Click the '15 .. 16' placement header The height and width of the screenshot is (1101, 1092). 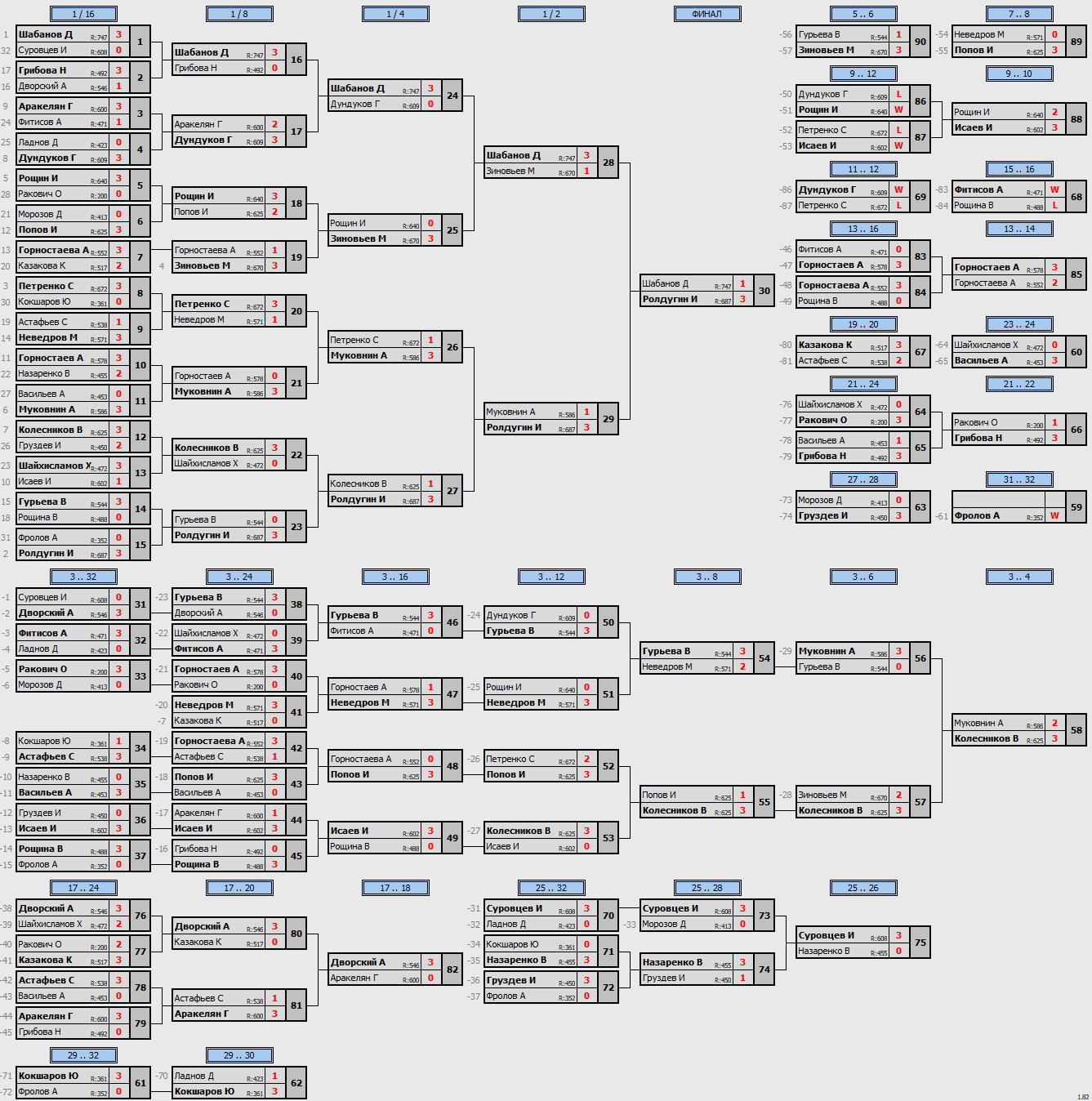(1019, 169)
